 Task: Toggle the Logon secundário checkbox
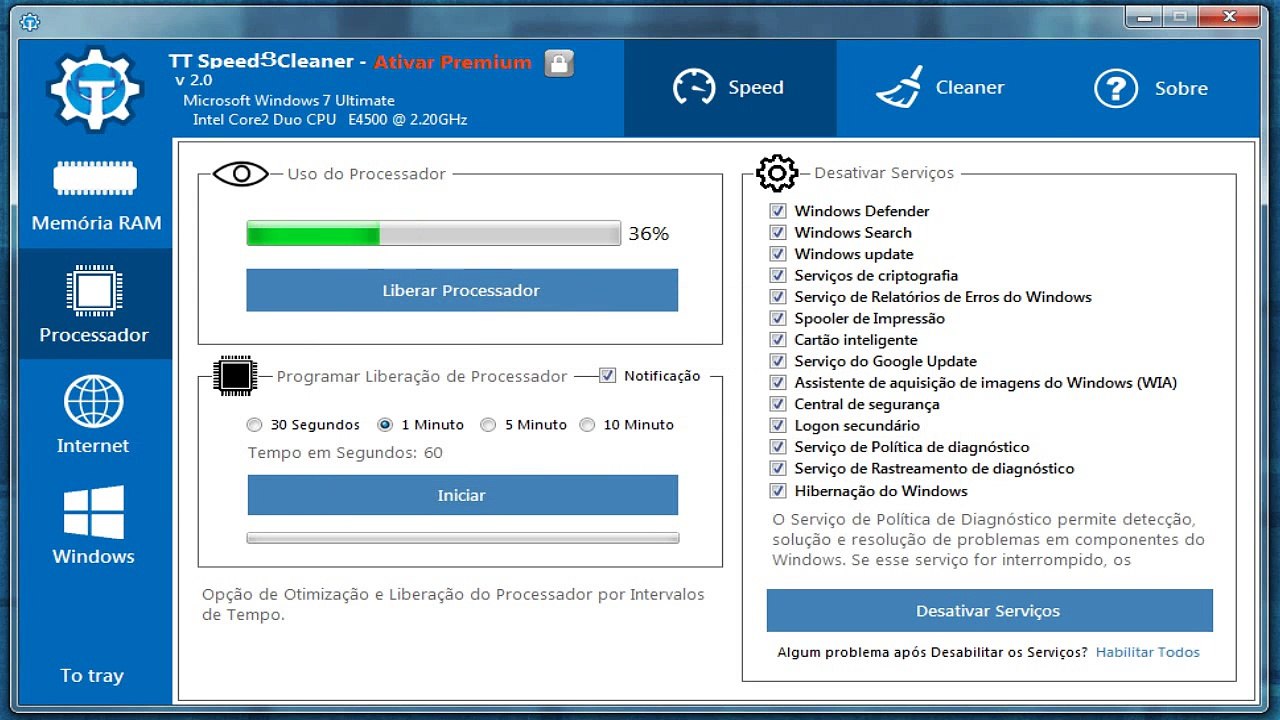[x=777, y=426]
